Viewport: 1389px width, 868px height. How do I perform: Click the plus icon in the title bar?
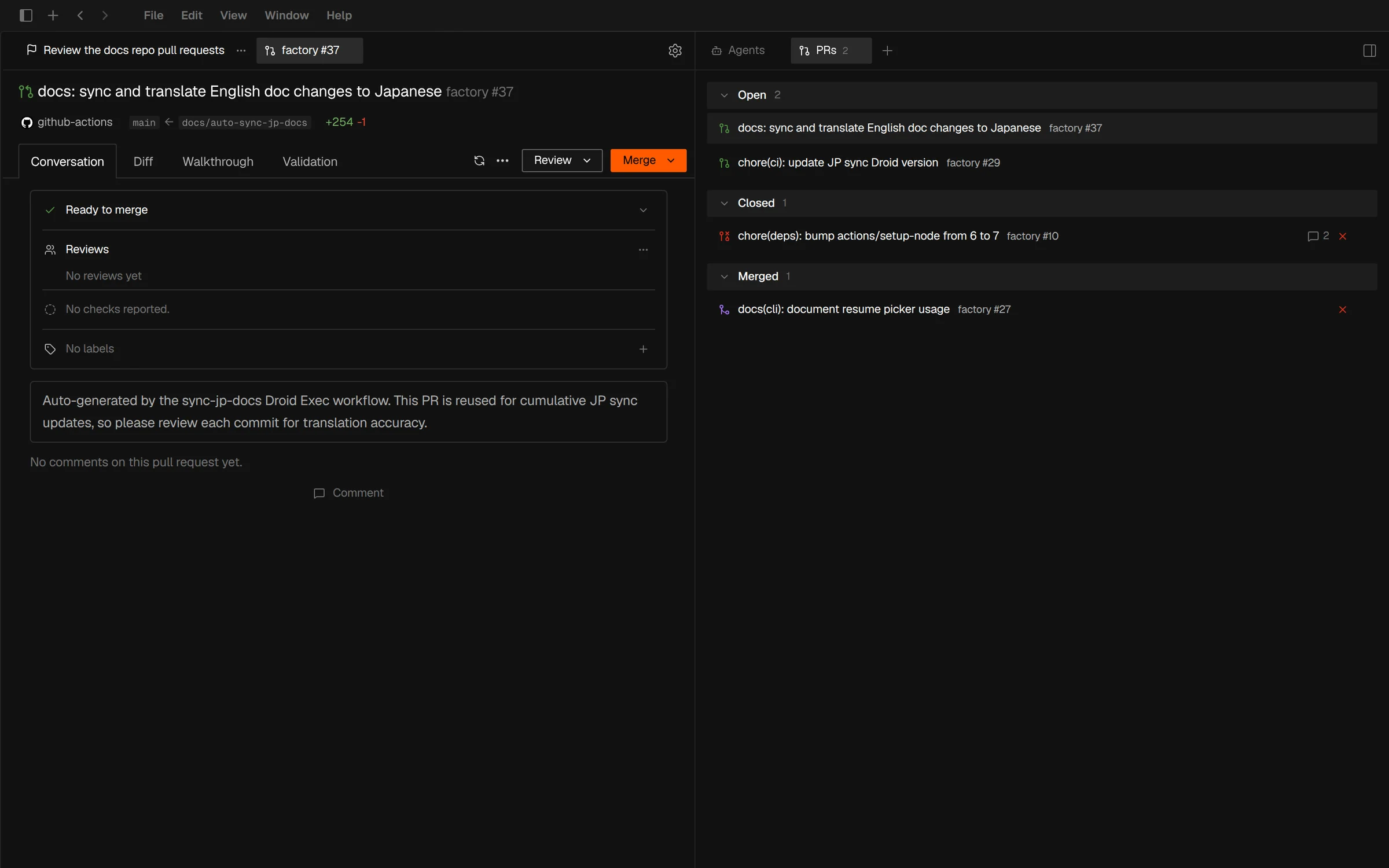point(53,16)
